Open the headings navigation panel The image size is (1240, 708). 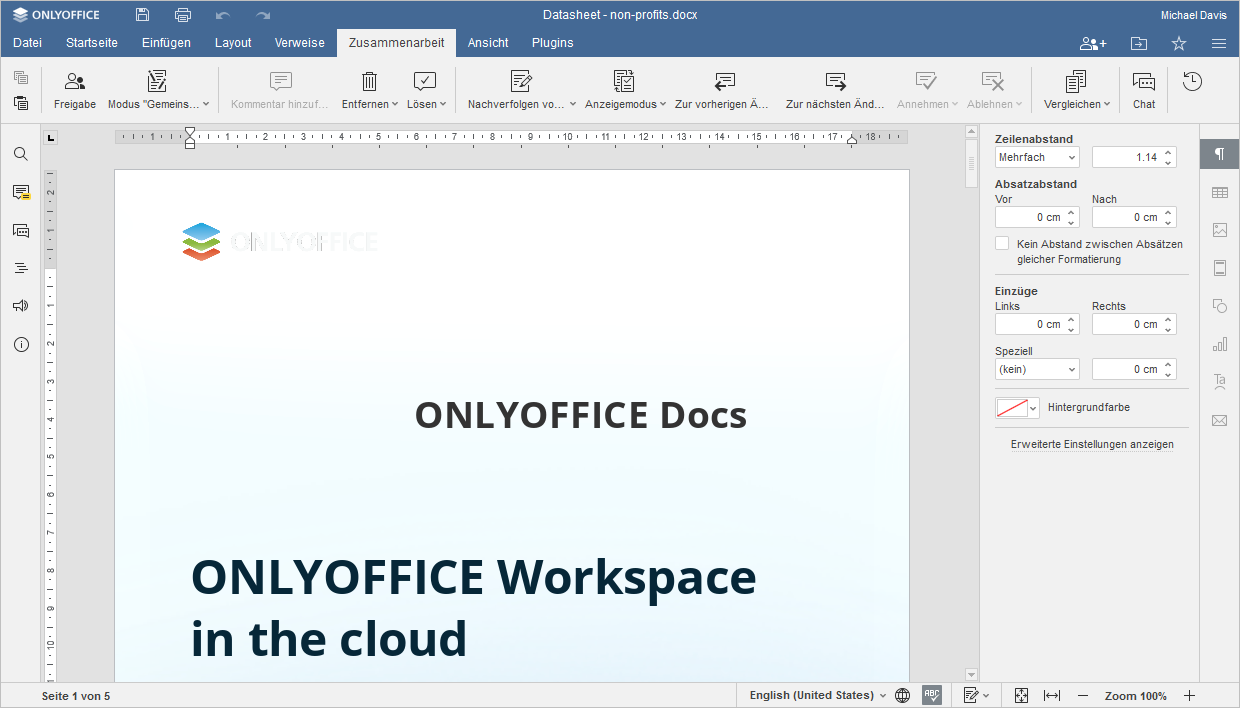(21, 268)
